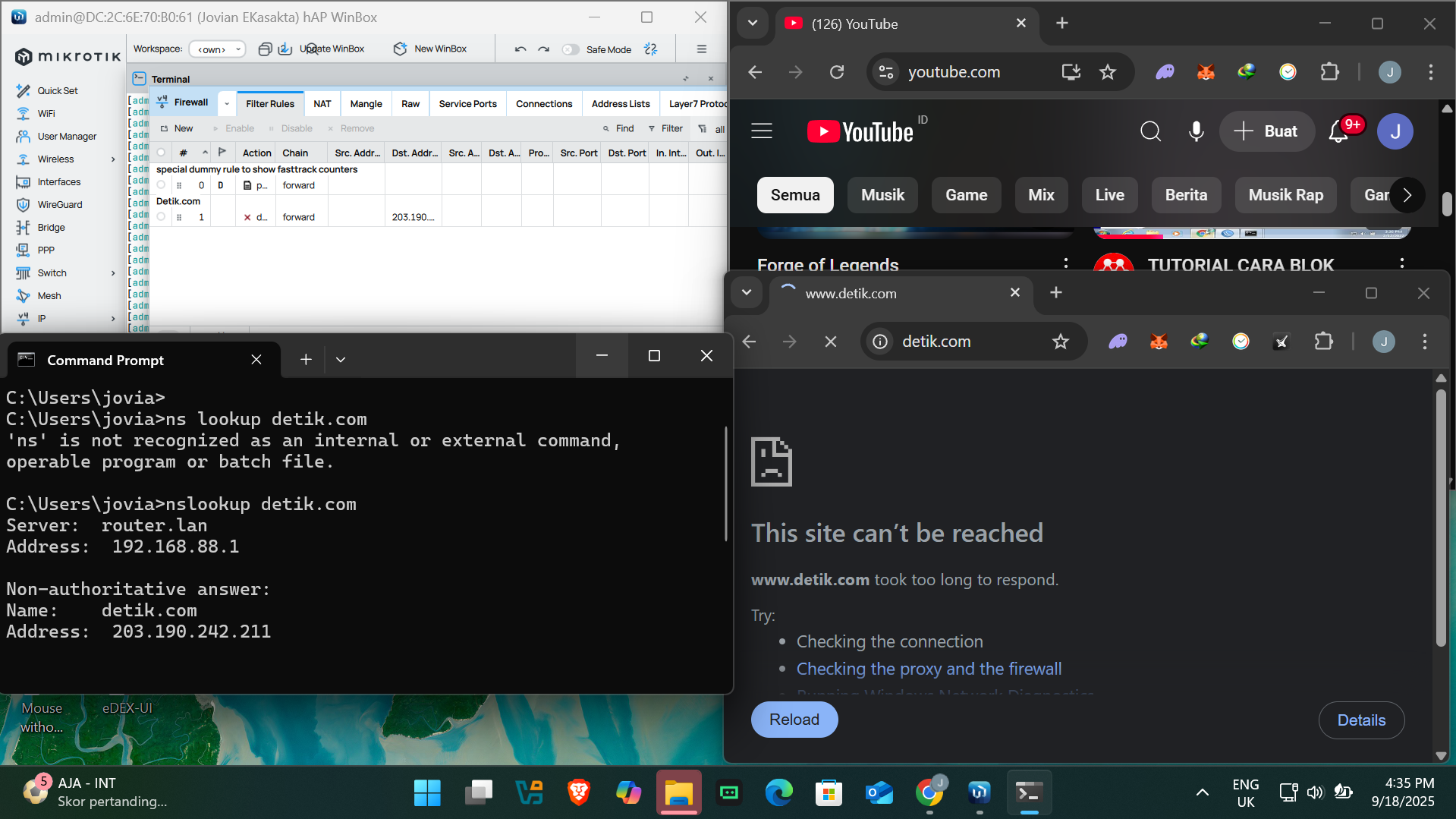The image size is (1456, 819).
Task: Select the Musik chip on YouTube
Action: click(x=882, y=195)
